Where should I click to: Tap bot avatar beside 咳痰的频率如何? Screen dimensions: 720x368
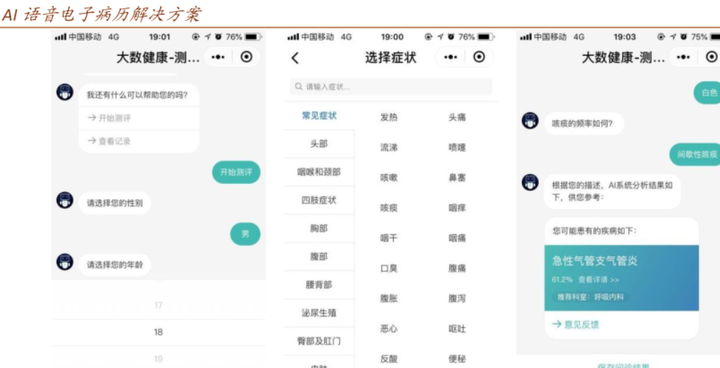point(530,120)
